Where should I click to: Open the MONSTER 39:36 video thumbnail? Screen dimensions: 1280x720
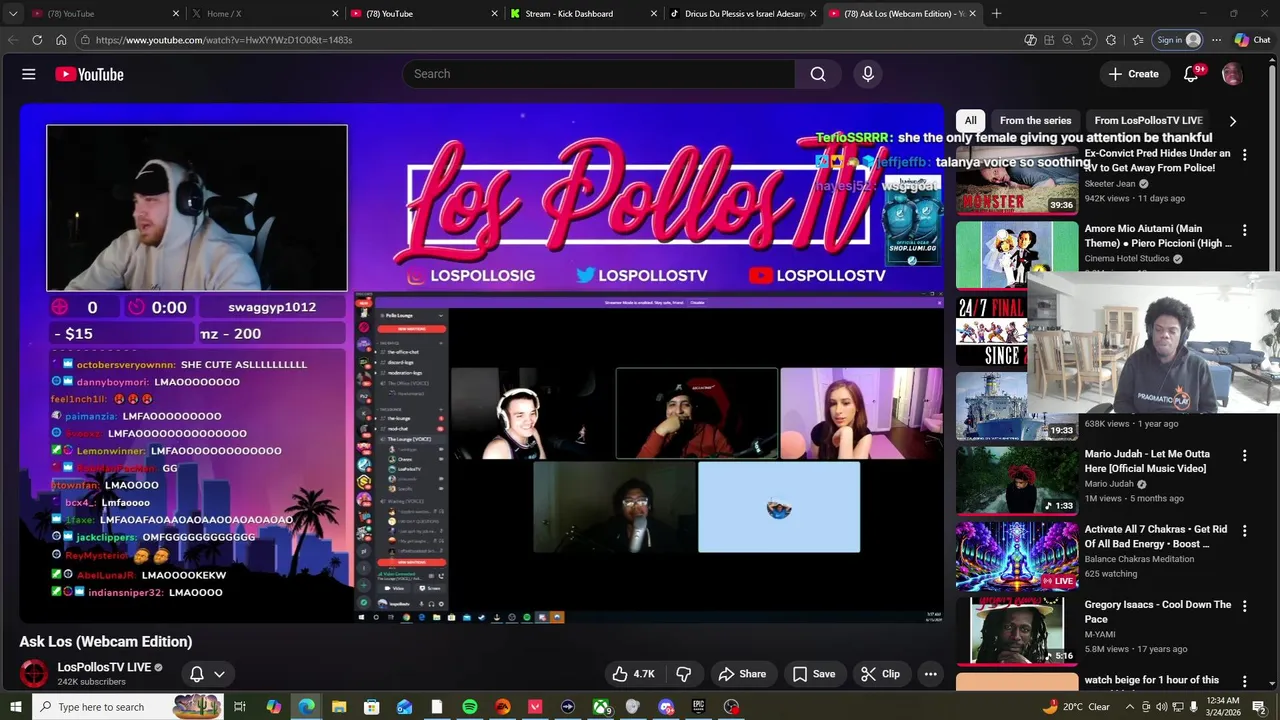point(1017,180)
